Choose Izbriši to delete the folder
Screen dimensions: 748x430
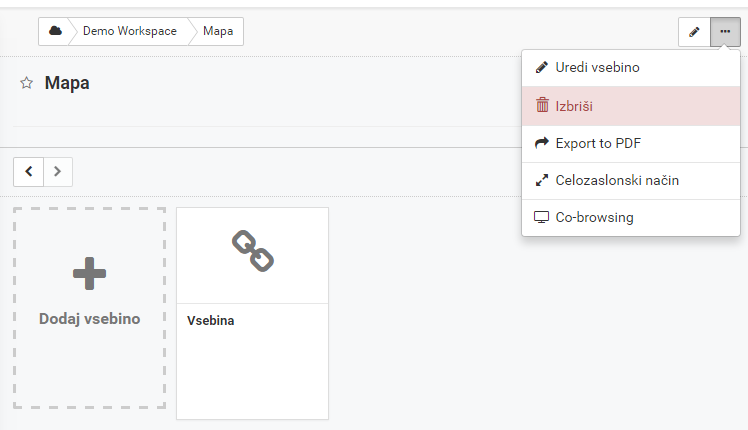pos(631,106)
